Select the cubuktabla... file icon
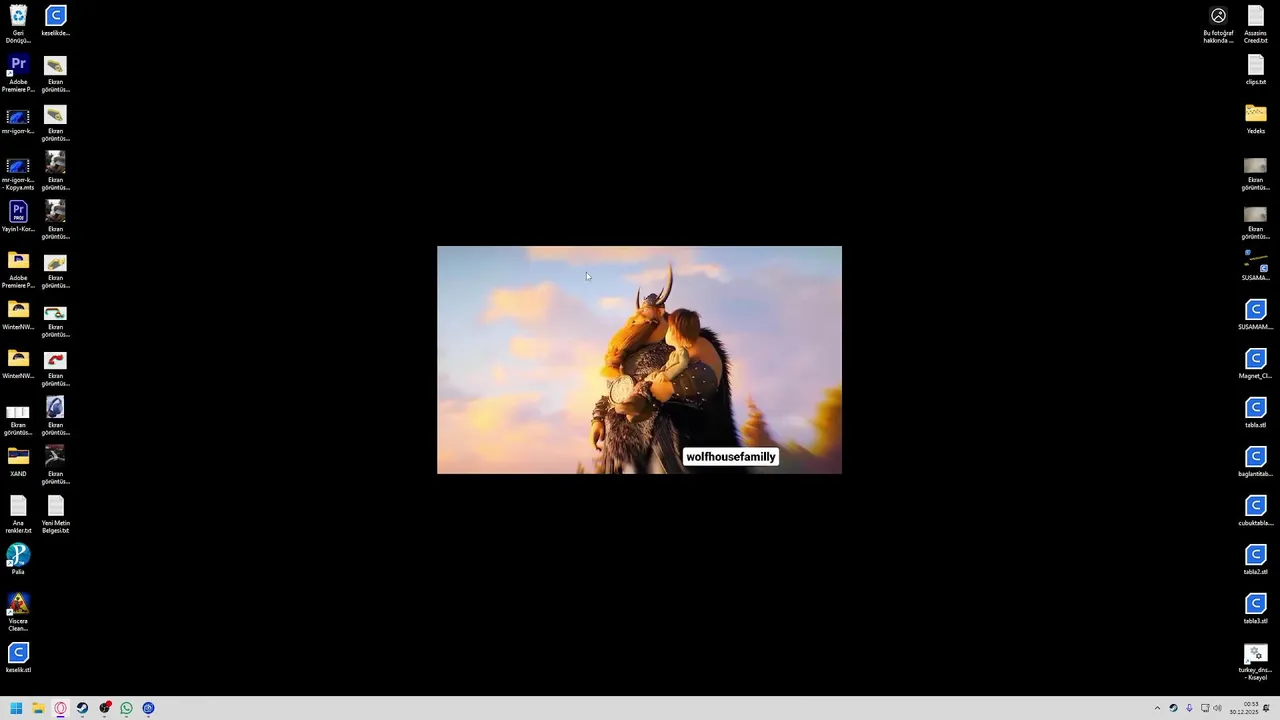 (x=1255, y=511)
